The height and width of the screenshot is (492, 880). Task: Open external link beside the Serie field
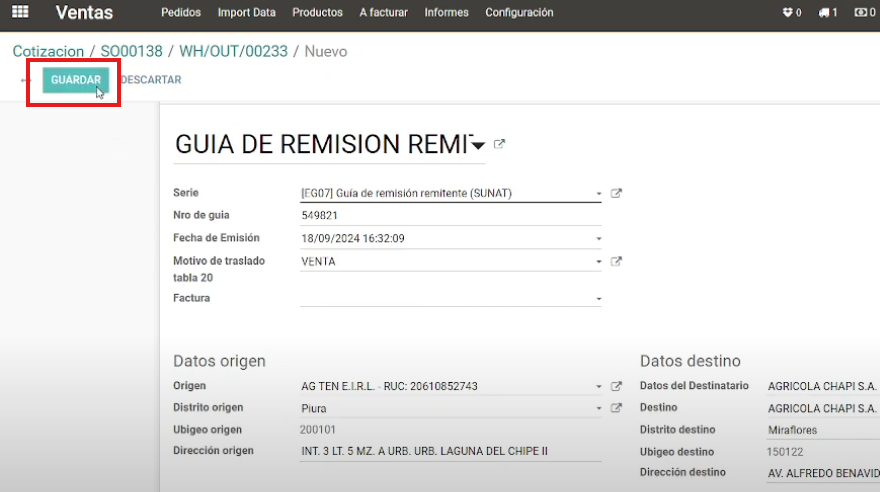coord(616,194)
